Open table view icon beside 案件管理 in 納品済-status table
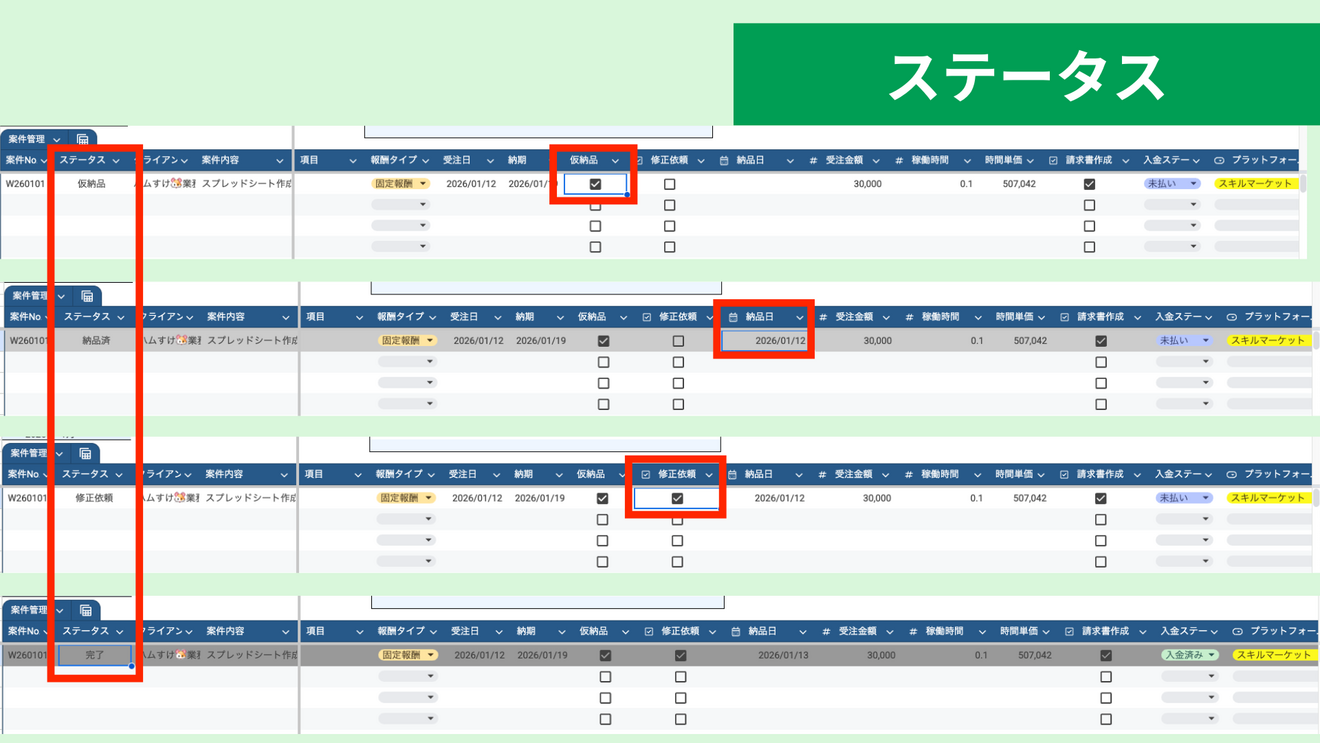The height and width of the screenshot is (743, 1320). [87, 296]
